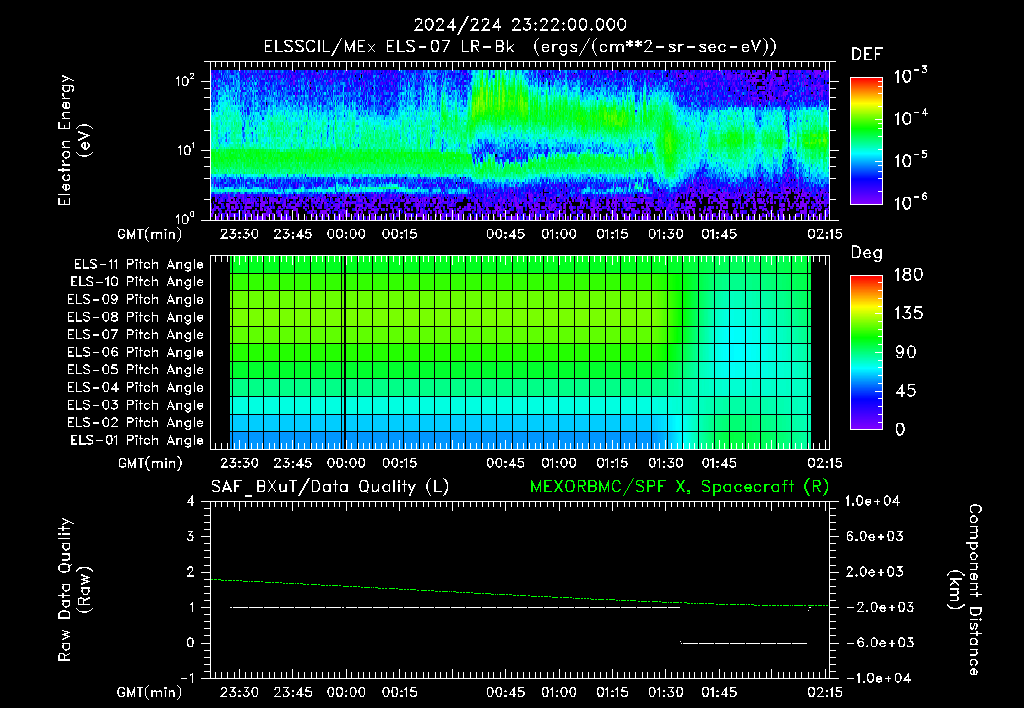Click the 2.0e+03 distance axis label
This screenshot has width=1024, height=708.
pos(875,571)
